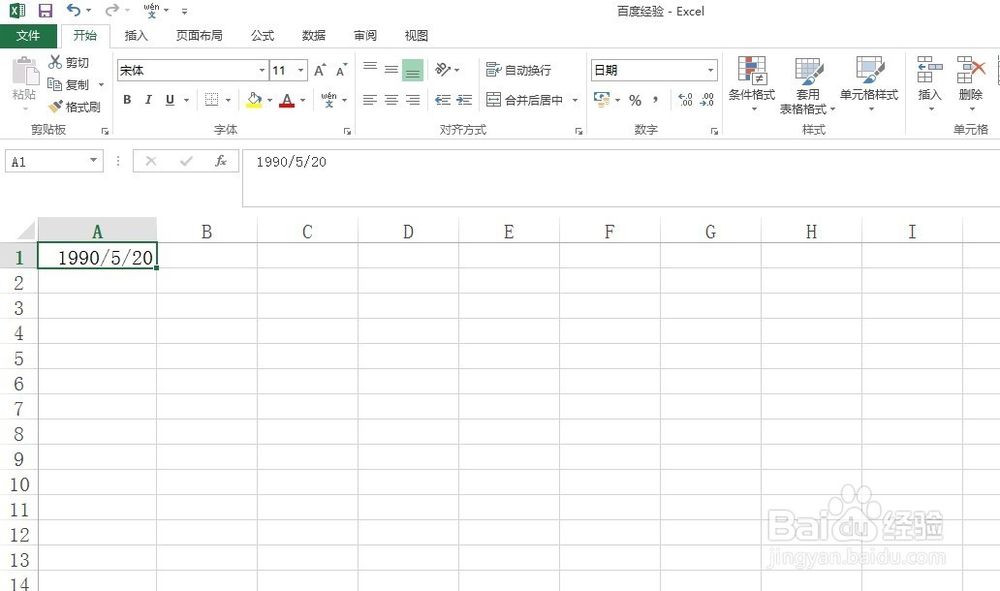Click the 删除 delete cells button
Image resolution: width=1000 pixels, height=591 pixels.
(971, 83)
